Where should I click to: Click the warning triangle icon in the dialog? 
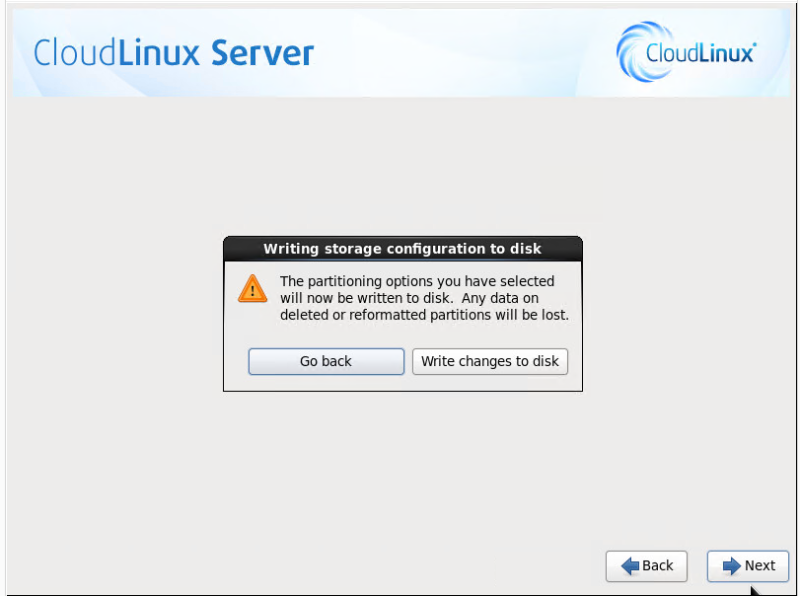pos(252,289)
